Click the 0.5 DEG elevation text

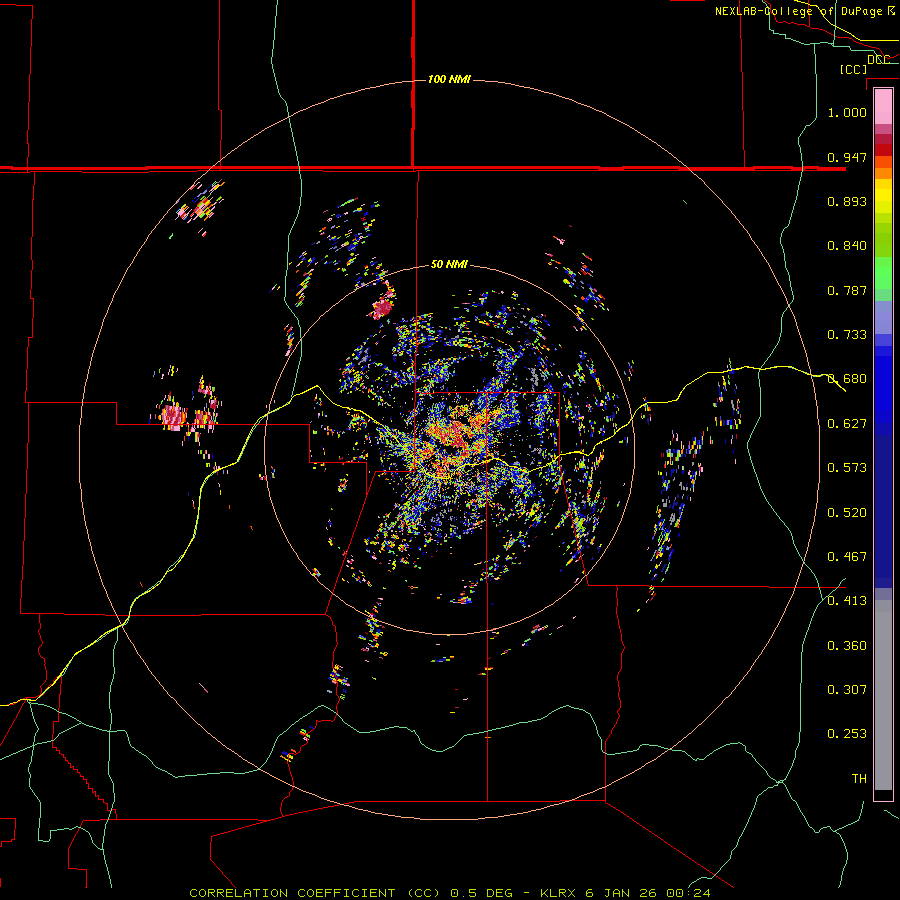483,893
